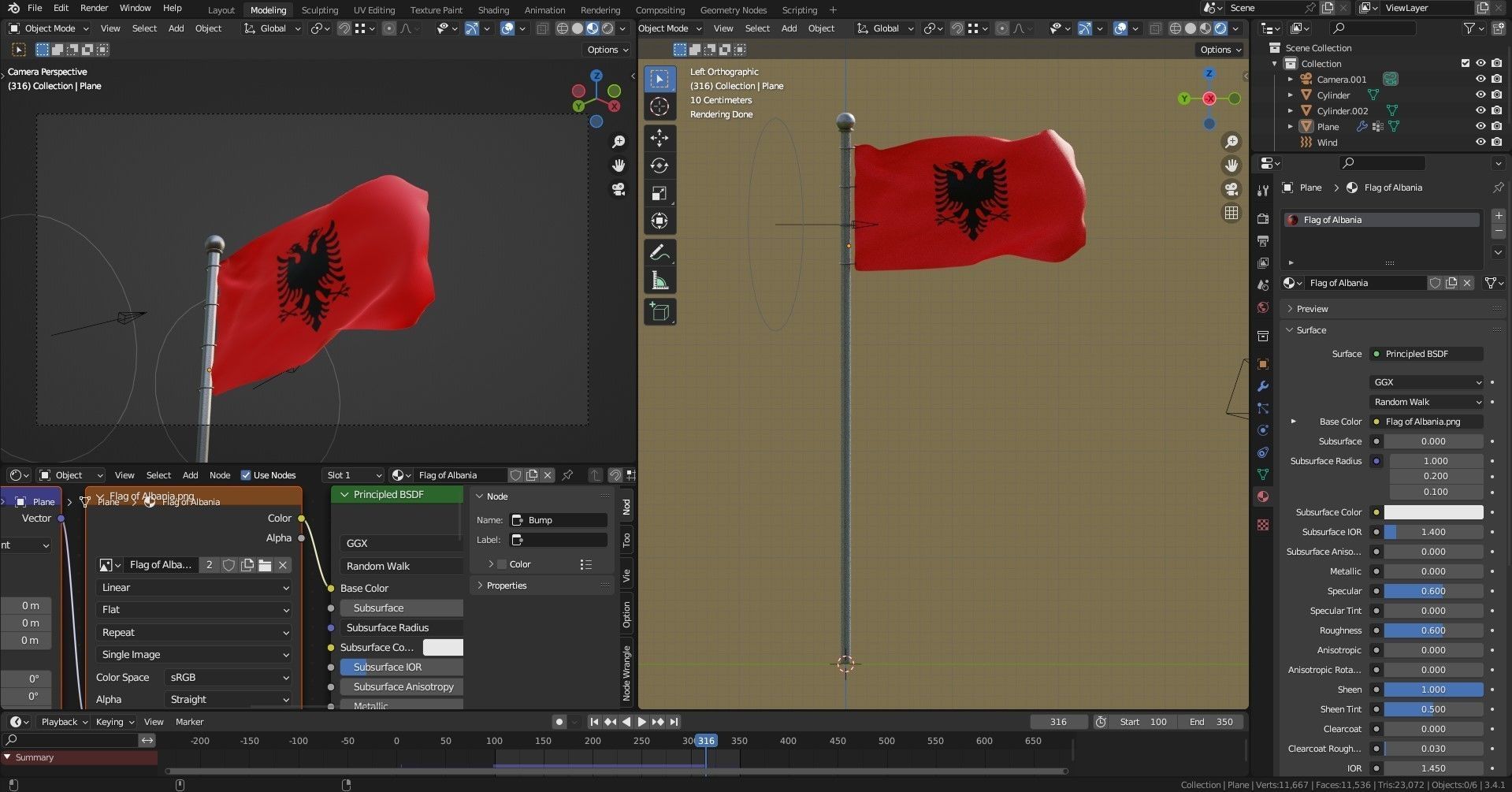Click the pan hand icon in the left viewport
The width and height of the screenshot is (1512, 792).
pyautogui.click(x=619, y=165)
